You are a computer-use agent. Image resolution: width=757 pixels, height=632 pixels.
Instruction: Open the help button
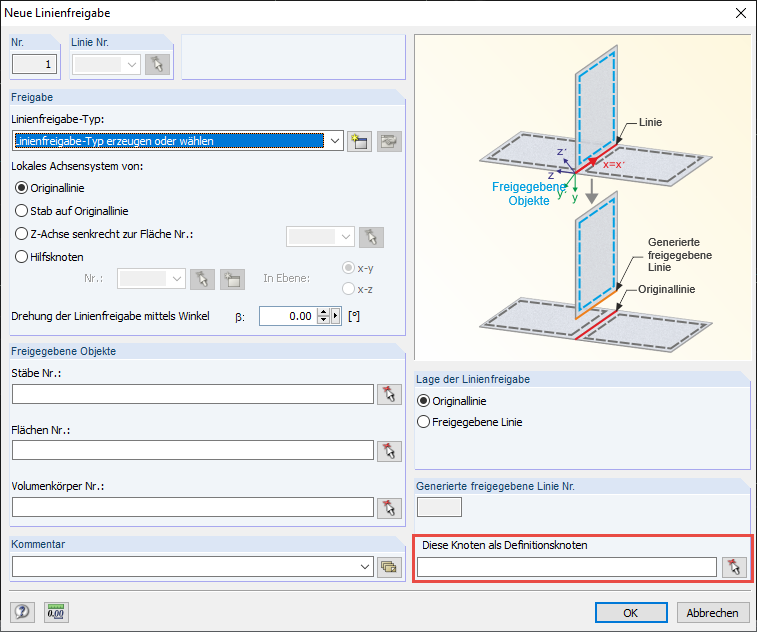pyautogui.click(x=22, y=612)
